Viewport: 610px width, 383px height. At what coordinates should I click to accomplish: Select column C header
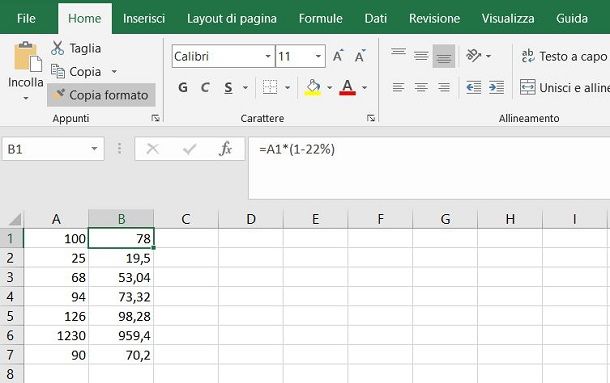pos(186,219)
